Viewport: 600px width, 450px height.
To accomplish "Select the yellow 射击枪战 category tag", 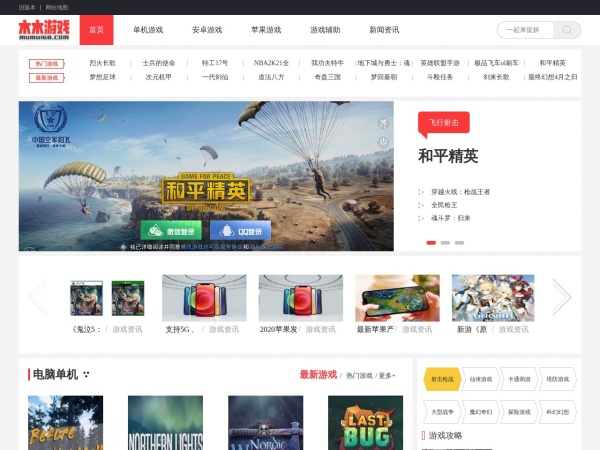I will tap(442, 379).
